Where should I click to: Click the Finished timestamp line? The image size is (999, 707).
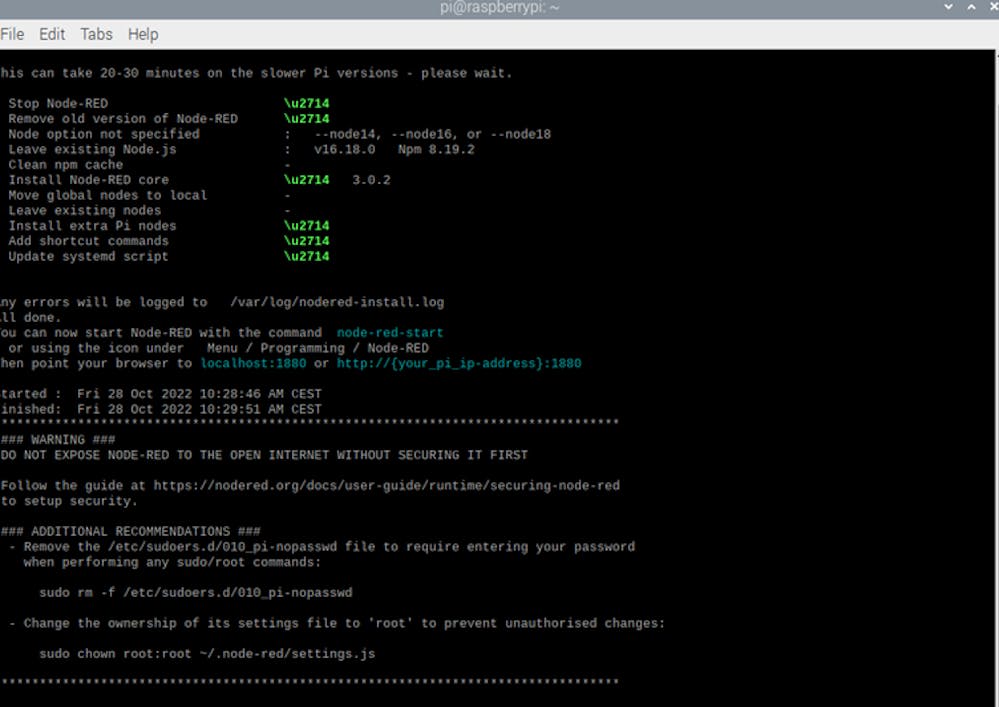pos(161,409)
